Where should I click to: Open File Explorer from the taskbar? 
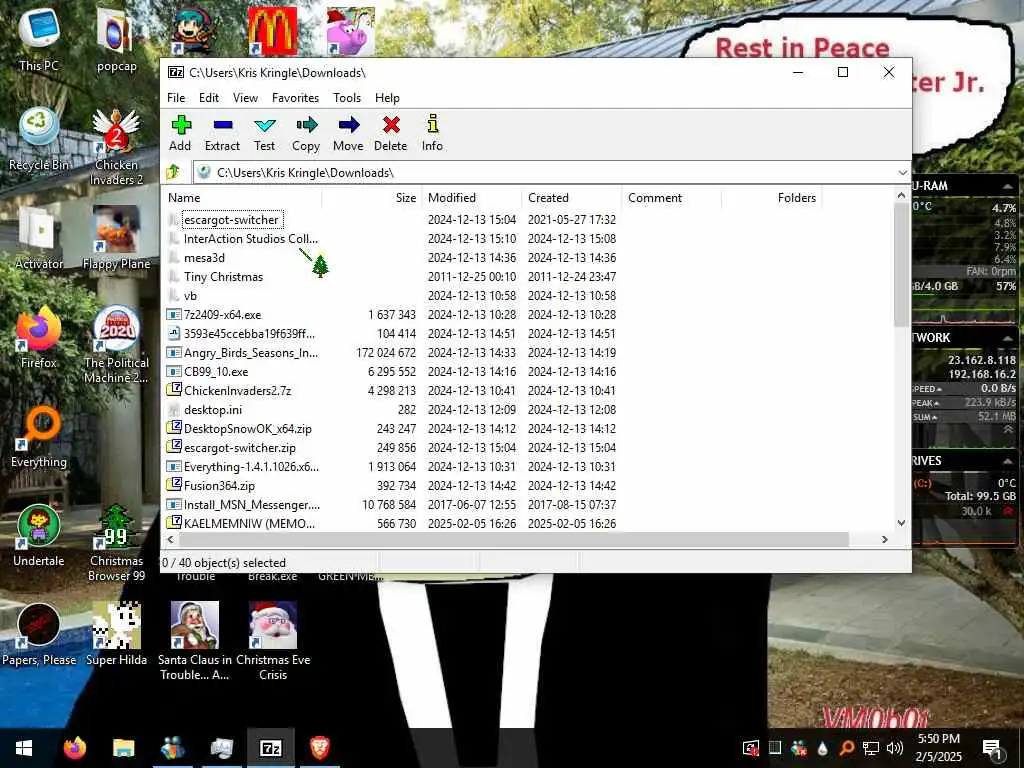click(123, 748)
